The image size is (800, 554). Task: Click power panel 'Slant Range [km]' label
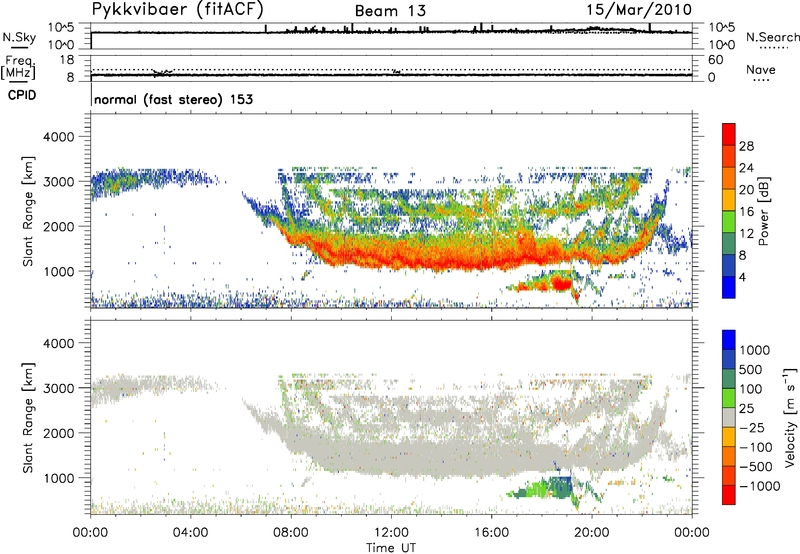click(28, 211)
